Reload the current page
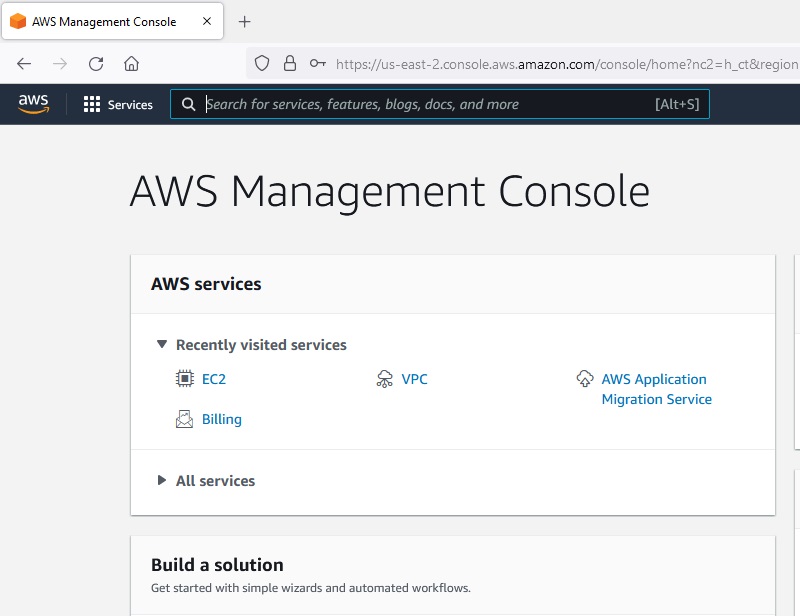 click(x=96, y=63)
